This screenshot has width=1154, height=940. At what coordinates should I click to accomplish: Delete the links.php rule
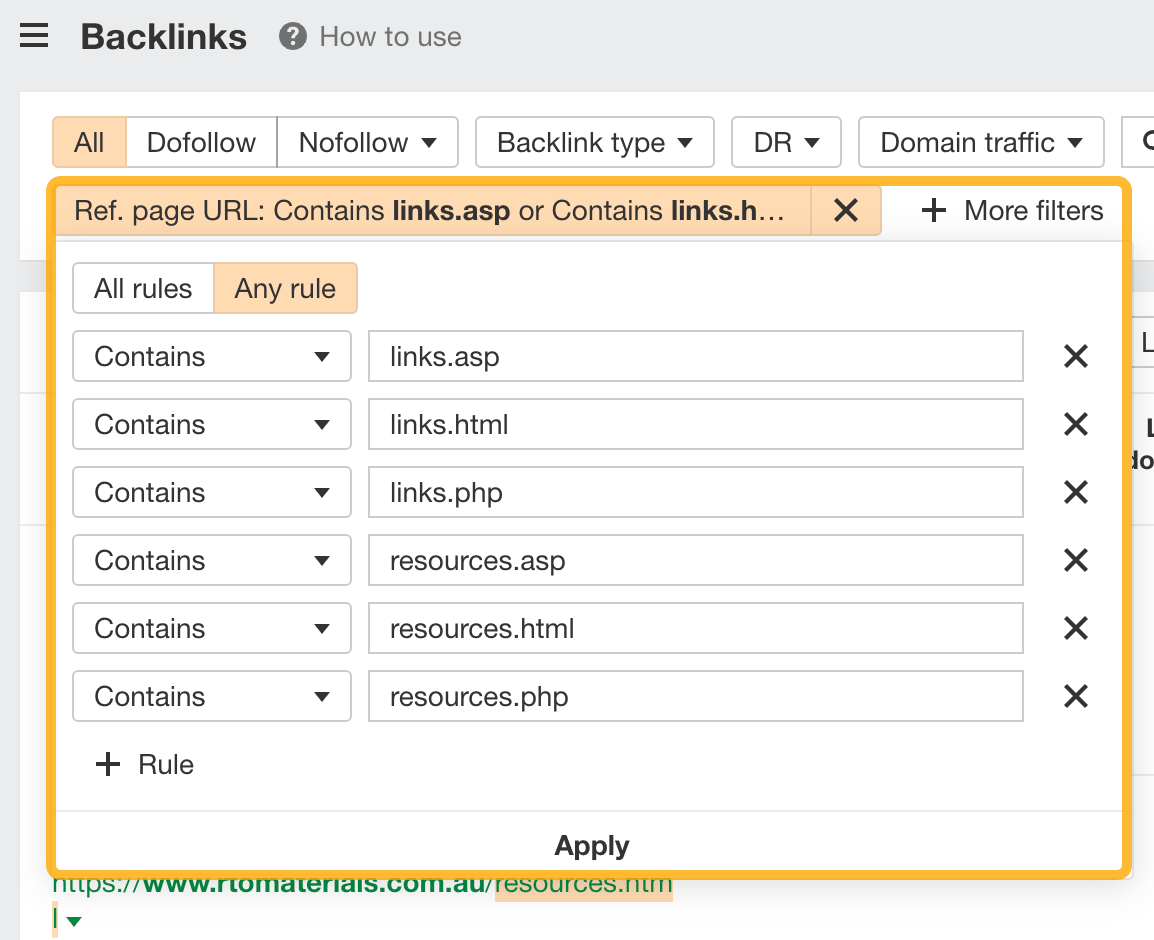(1075, 492)
